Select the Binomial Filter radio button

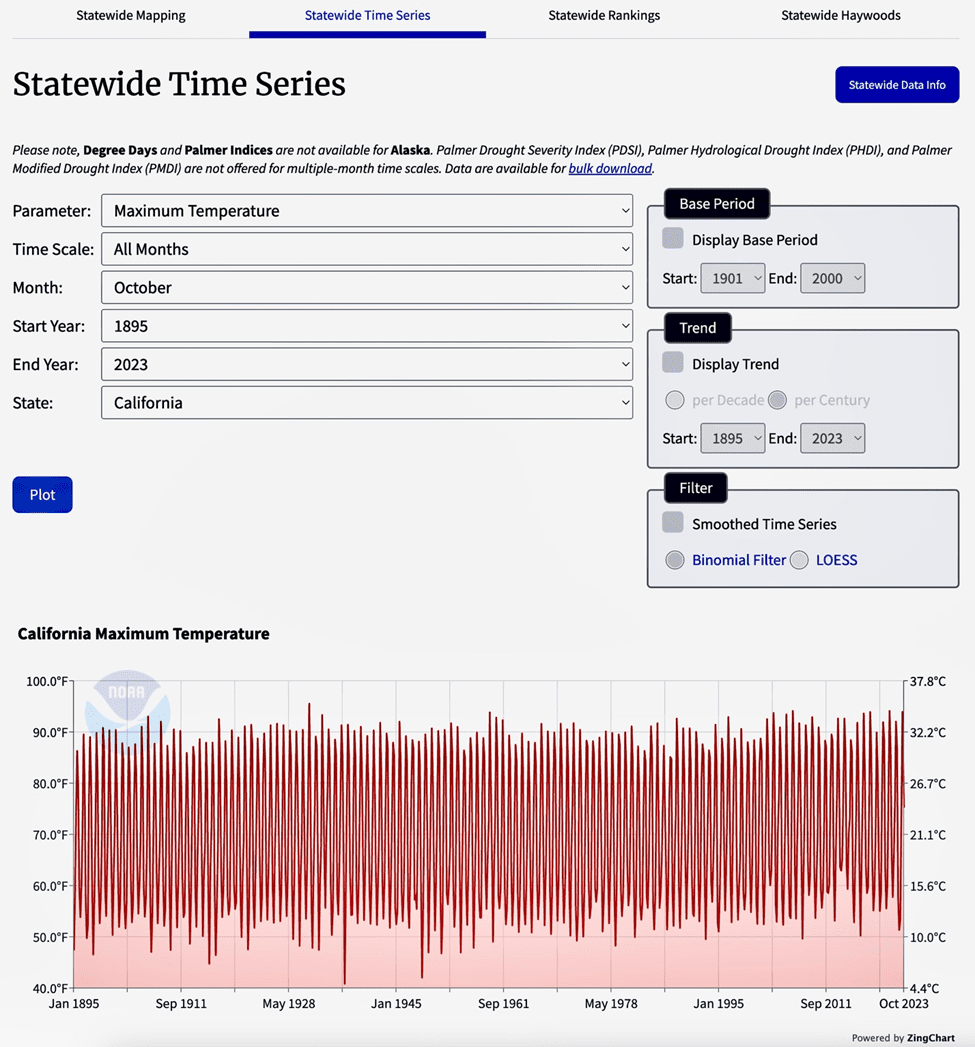point(675,560)
